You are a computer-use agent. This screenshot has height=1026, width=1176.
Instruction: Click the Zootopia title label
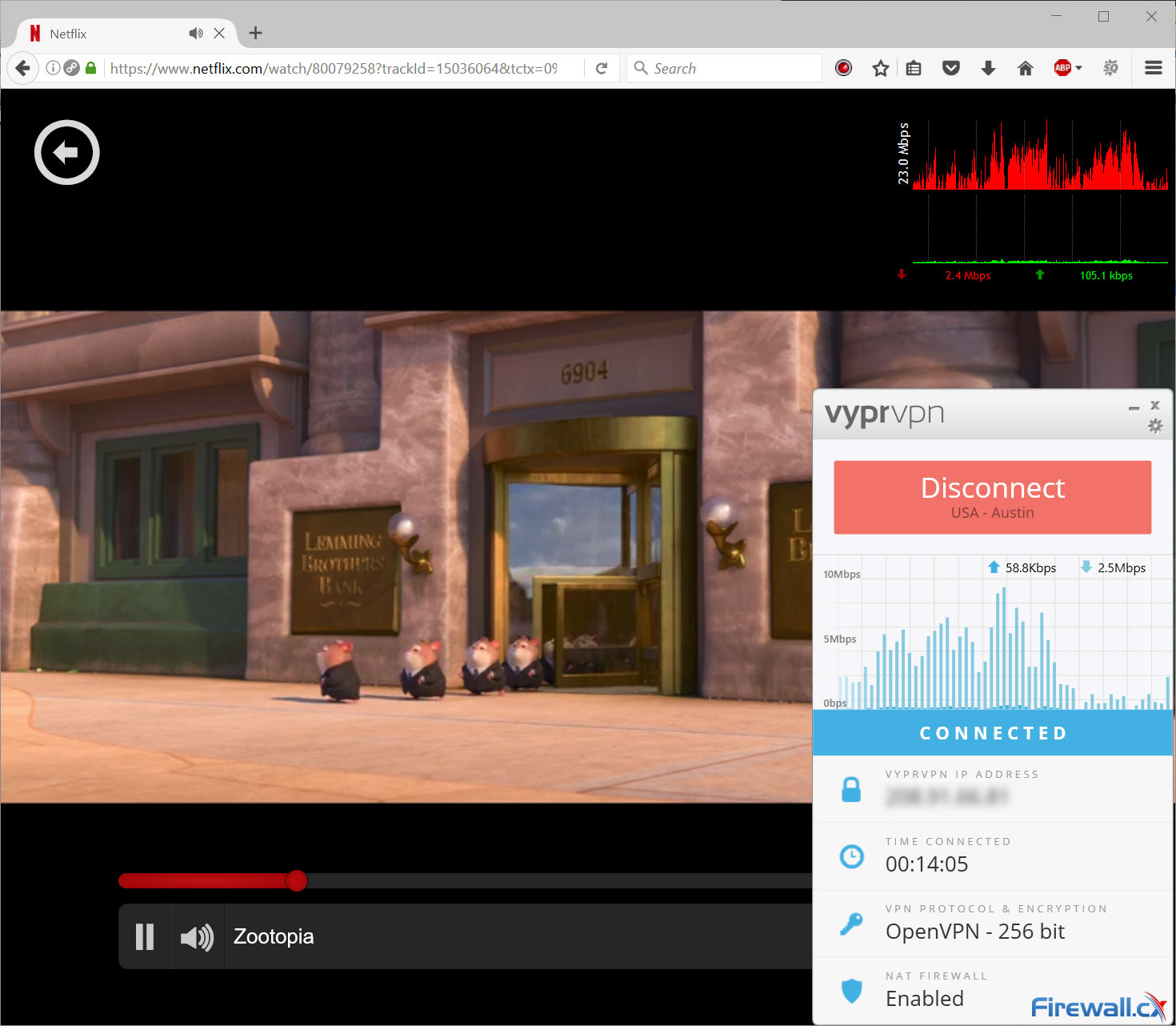(274, 936)
